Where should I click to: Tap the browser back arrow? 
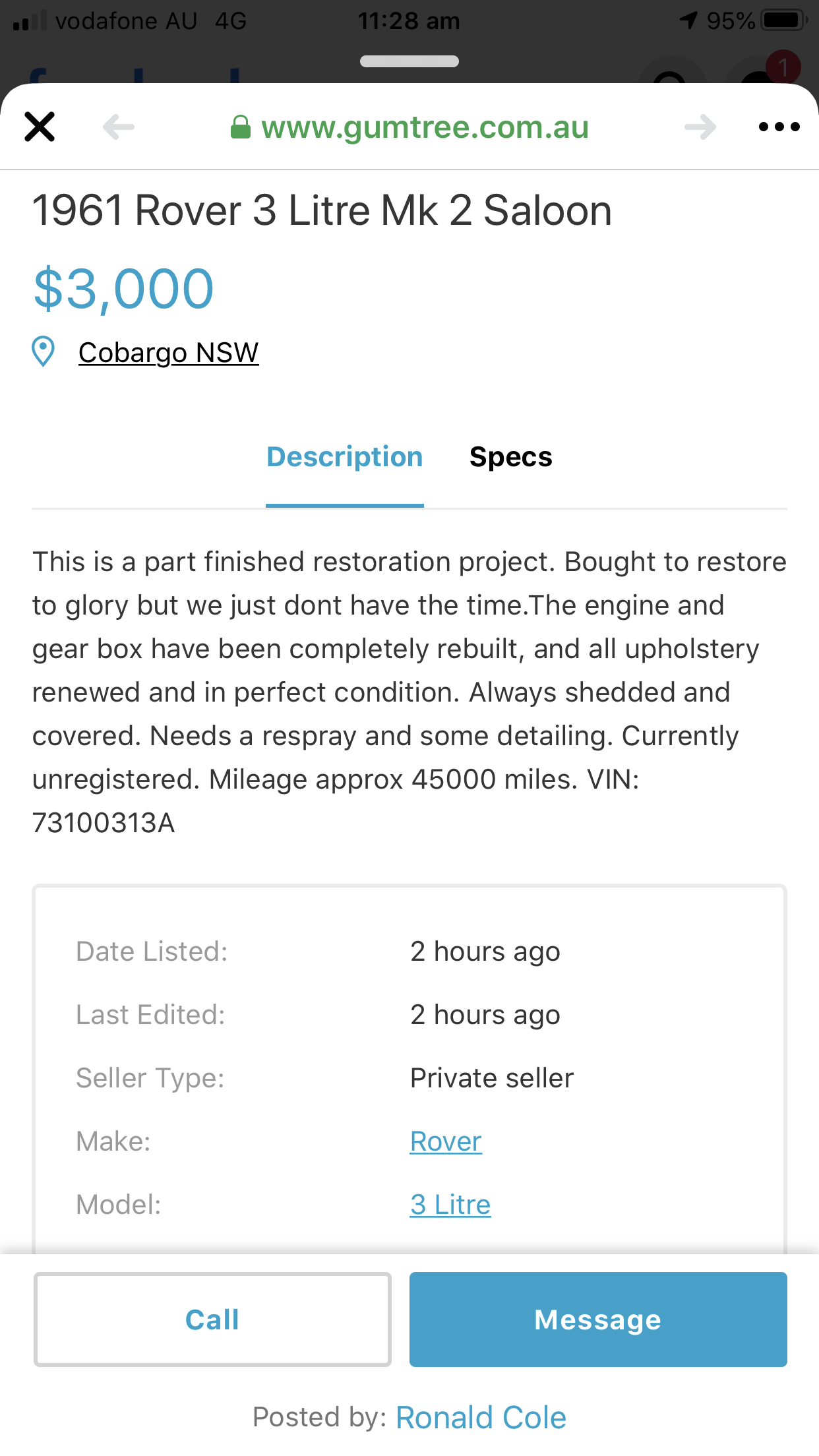119,127
